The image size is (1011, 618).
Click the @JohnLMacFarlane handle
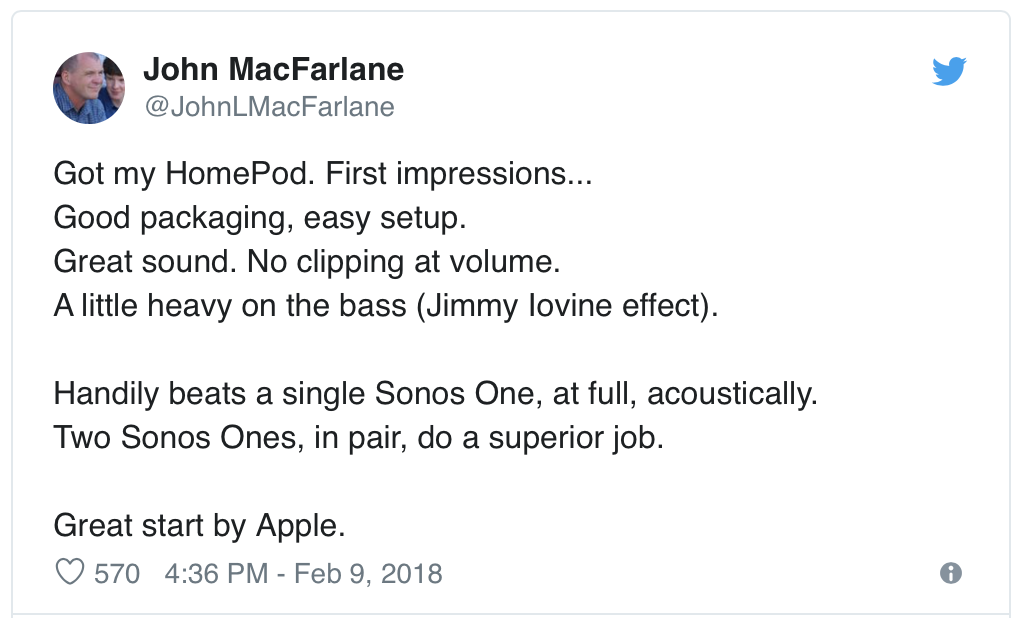pyautogui.click(x=269, y=107)
